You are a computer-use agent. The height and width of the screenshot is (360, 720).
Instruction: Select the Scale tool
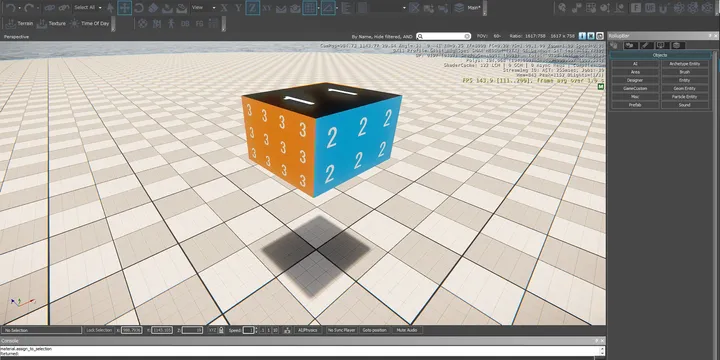pos(153,8)
